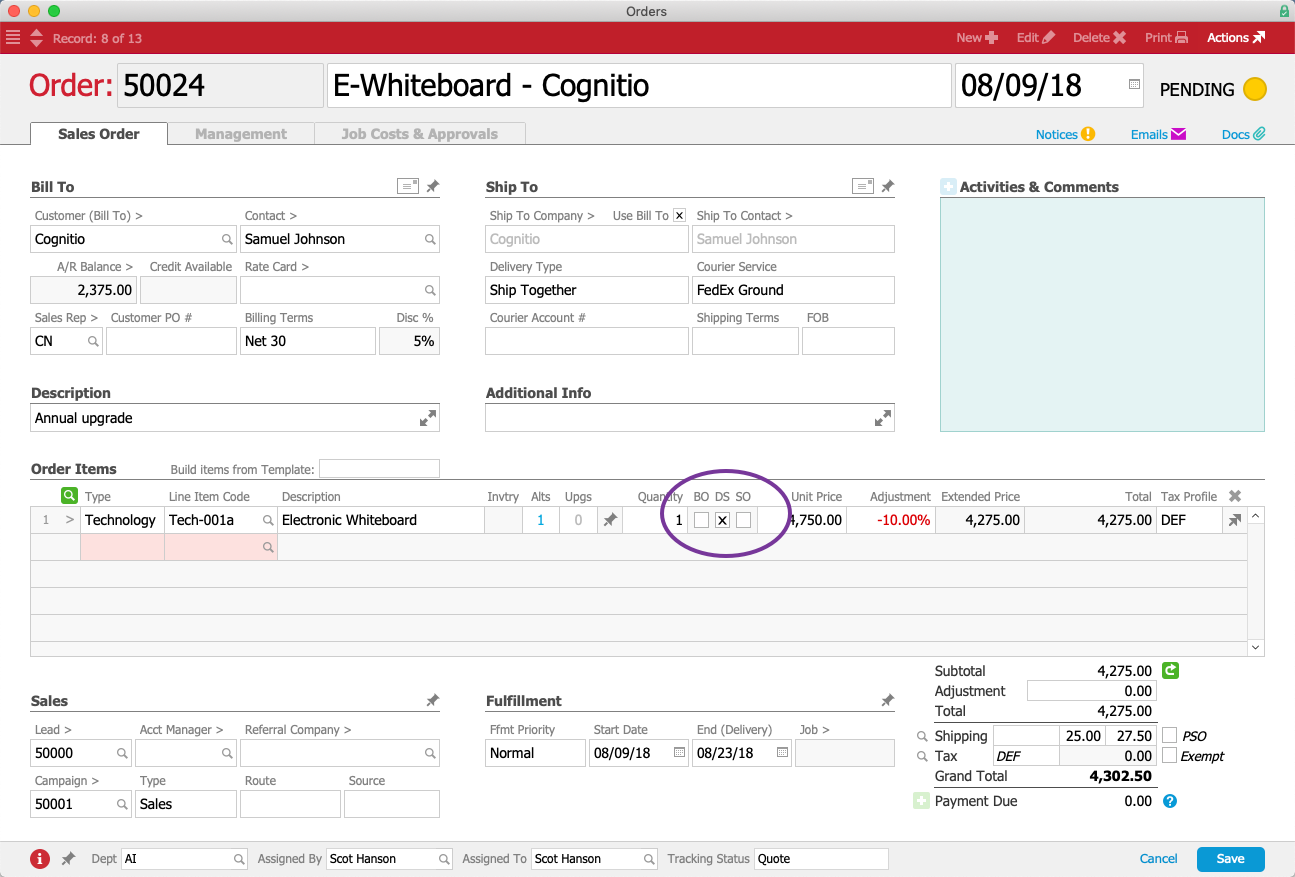Click the pin icon in Bill To header
This screenshot has width=1295, height=877.
(433, 186)
